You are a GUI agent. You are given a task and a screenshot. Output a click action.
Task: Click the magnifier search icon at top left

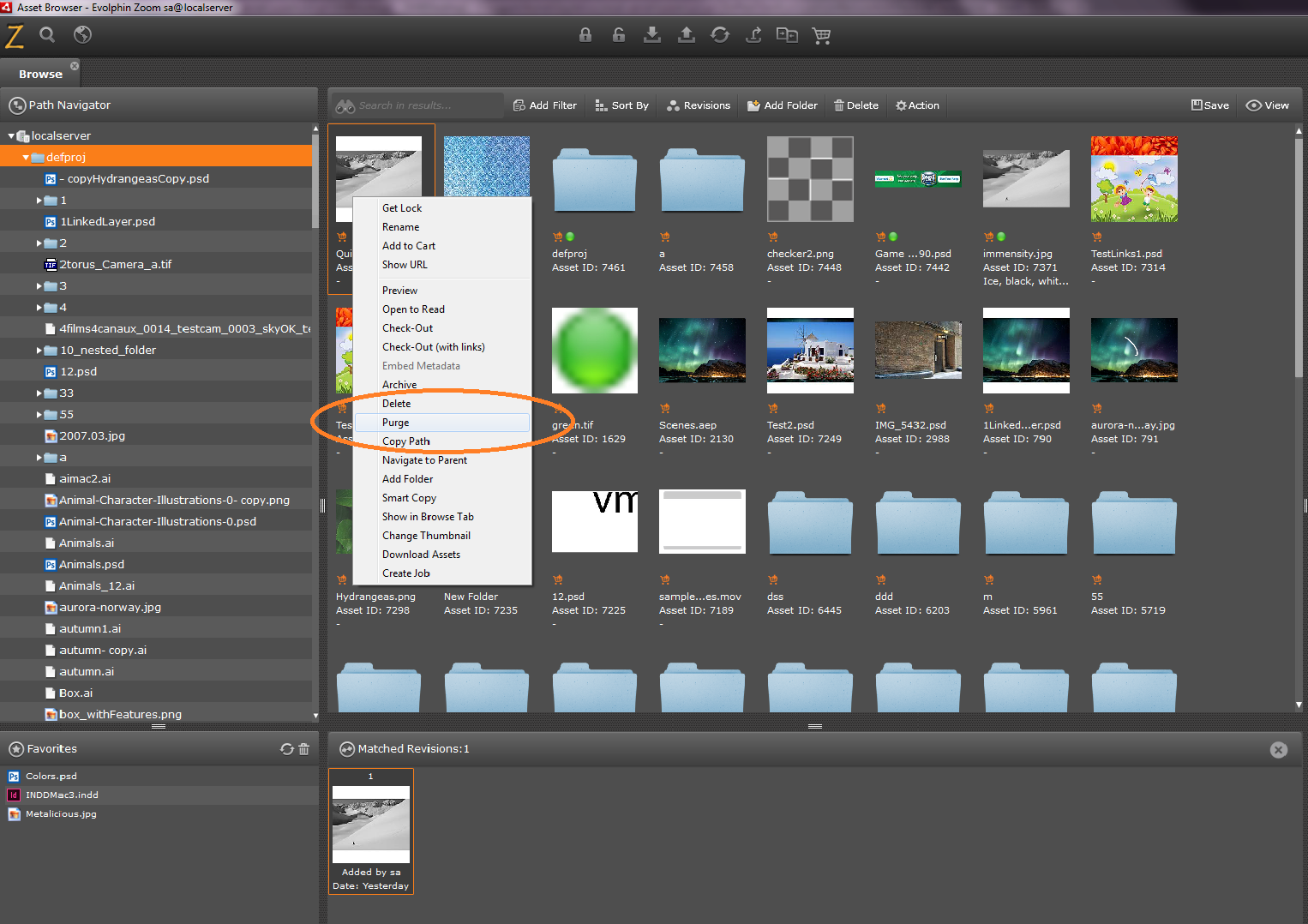47,35
